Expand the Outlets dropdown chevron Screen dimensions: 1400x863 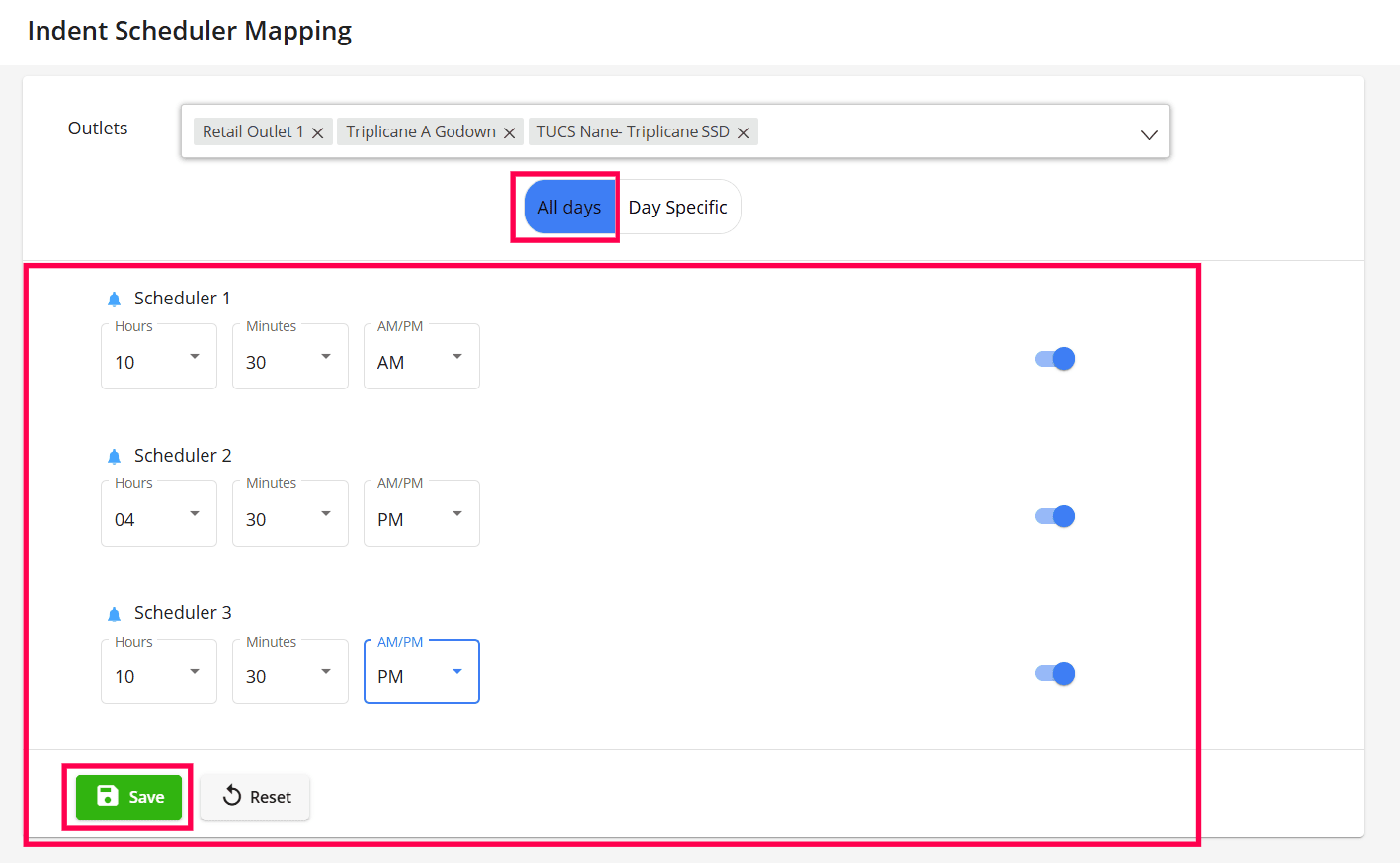tap(1149, 134)
